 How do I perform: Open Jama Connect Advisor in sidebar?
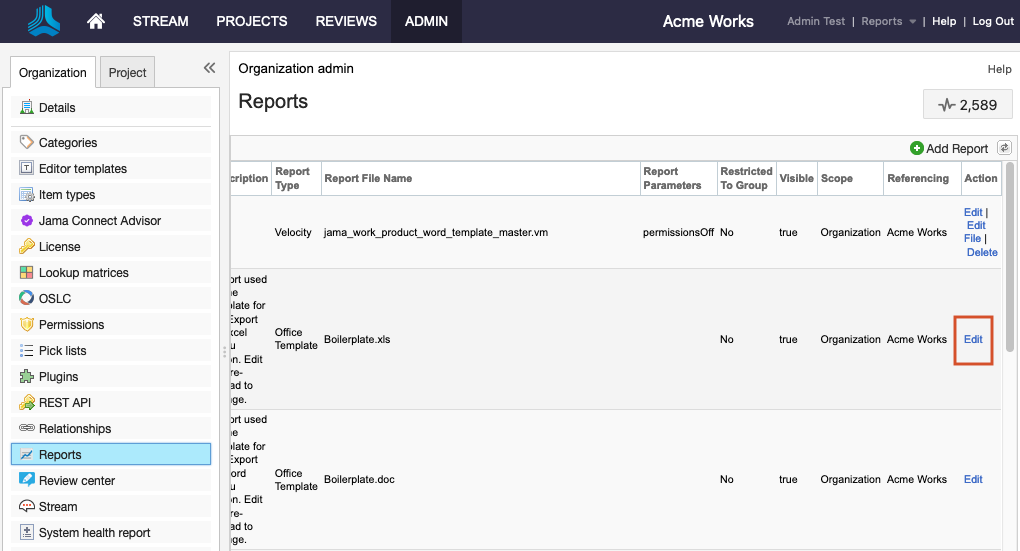point(99,221)
